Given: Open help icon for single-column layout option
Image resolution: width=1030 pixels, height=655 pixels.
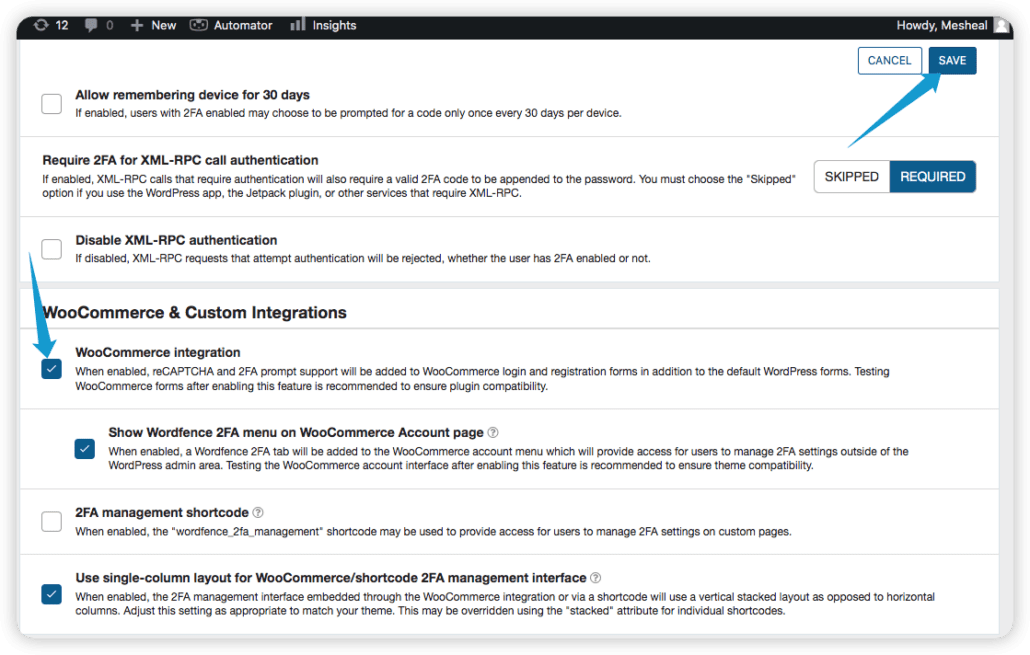Looking at the screenshot, I should tap(595, 578).
